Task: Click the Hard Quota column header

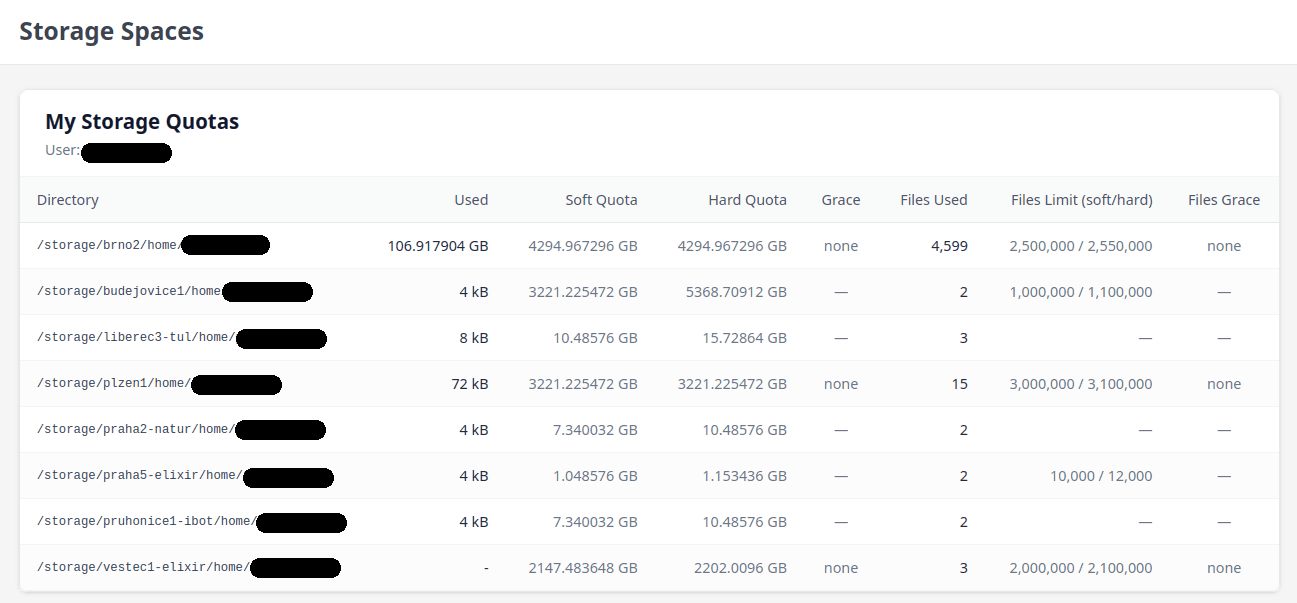Action: point(748,200)
